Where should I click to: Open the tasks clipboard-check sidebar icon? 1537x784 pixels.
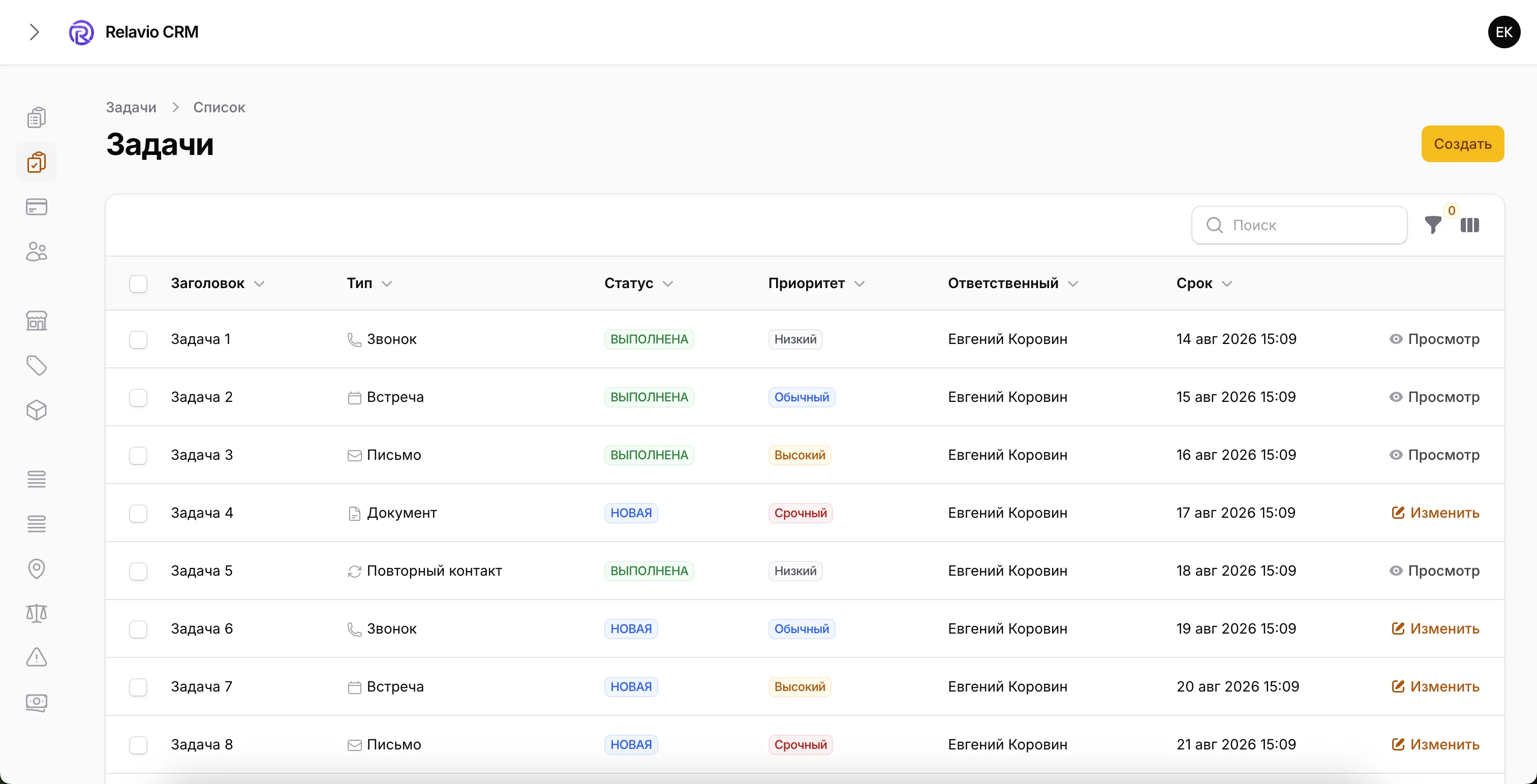click(37, 162)
